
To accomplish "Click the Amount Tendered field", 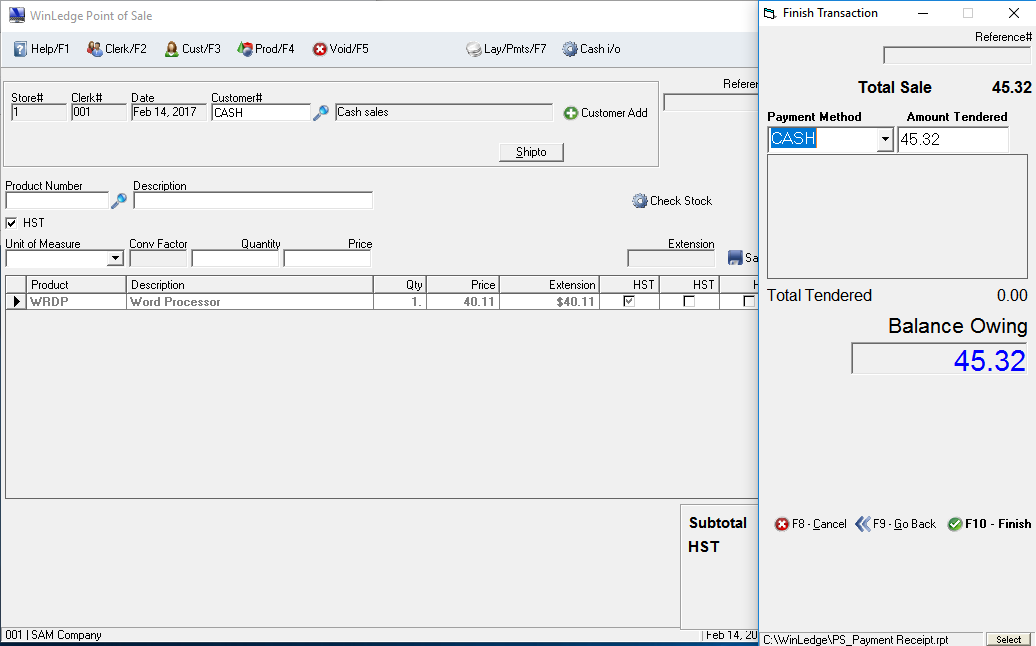I will point(952,140).
